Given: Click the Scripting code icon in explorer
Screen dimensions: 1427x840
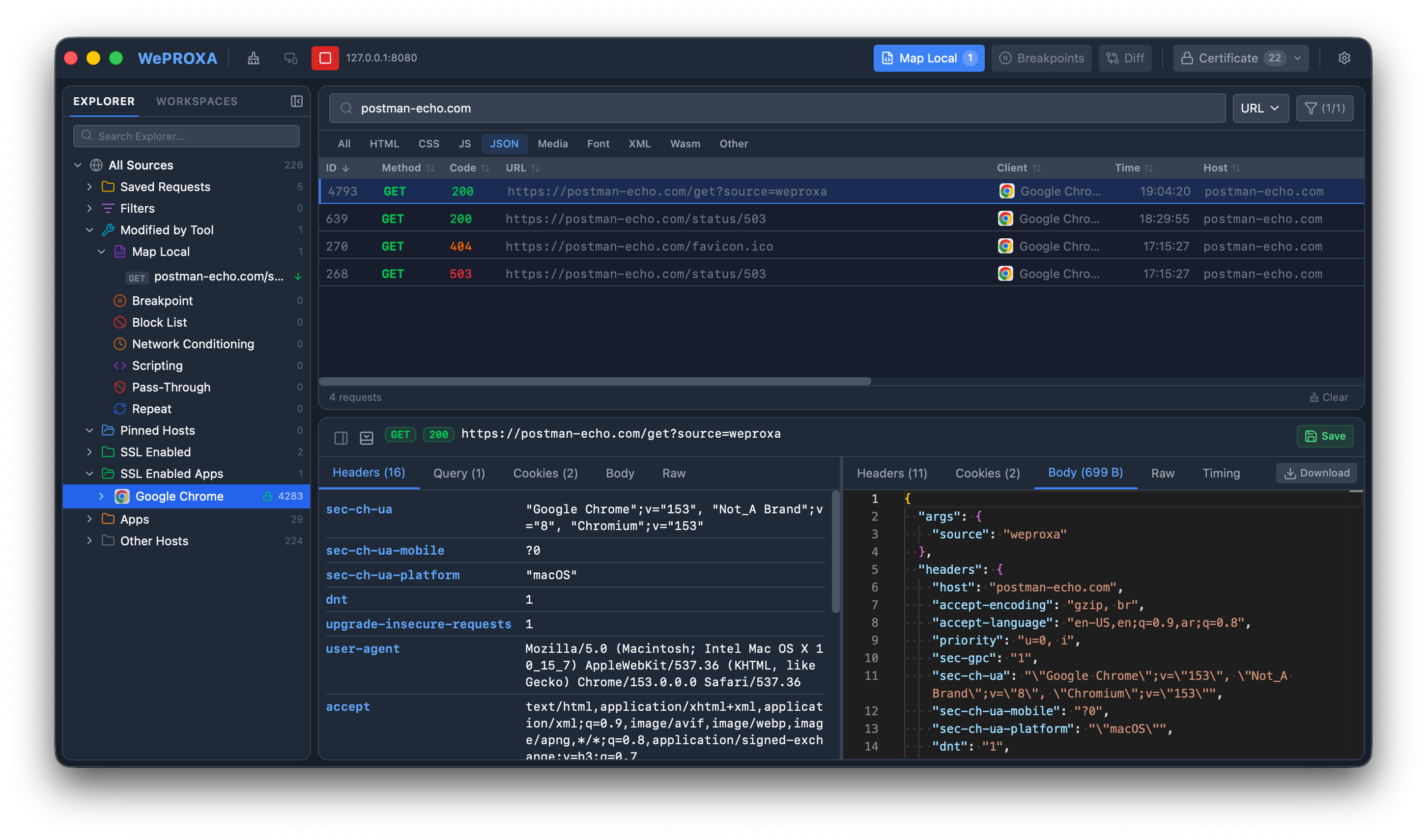Looking at the screenshot, I should point(119,365).
